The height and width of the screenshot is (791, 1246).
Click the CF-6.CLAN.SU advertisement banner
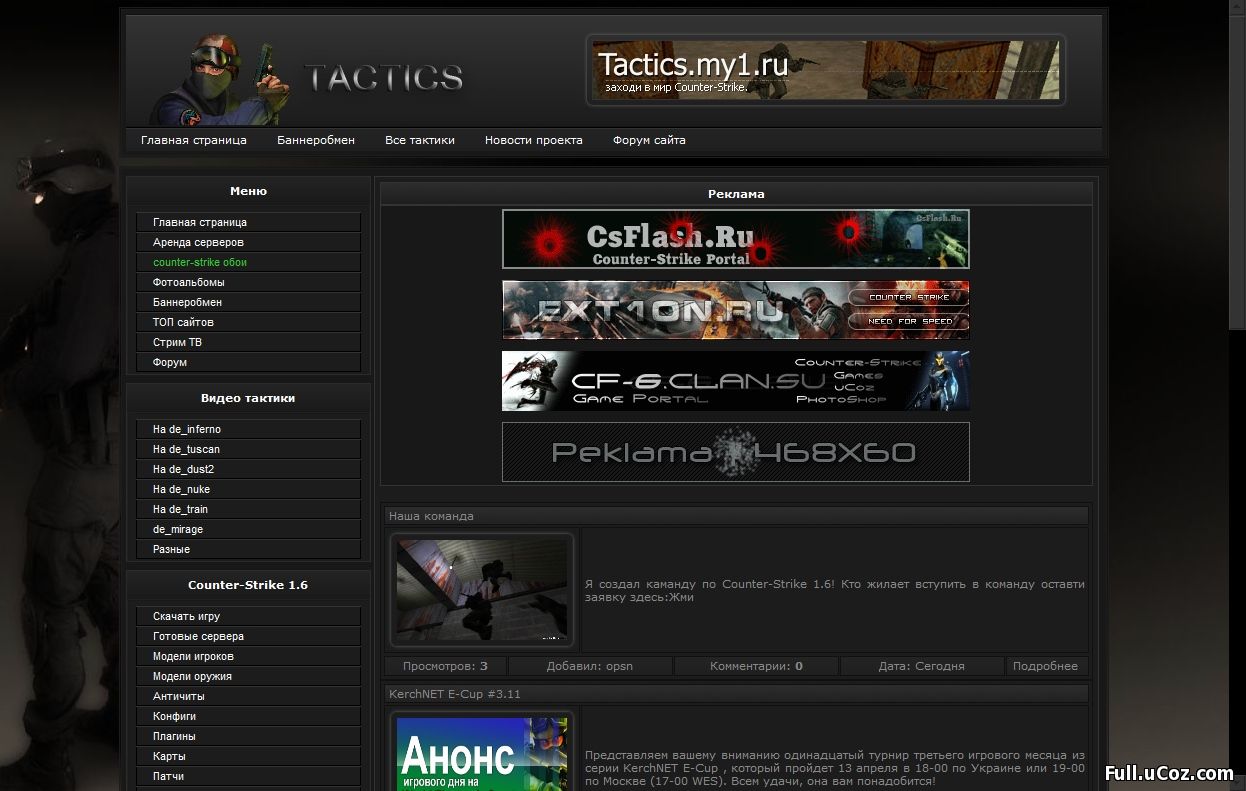(736, 381)
